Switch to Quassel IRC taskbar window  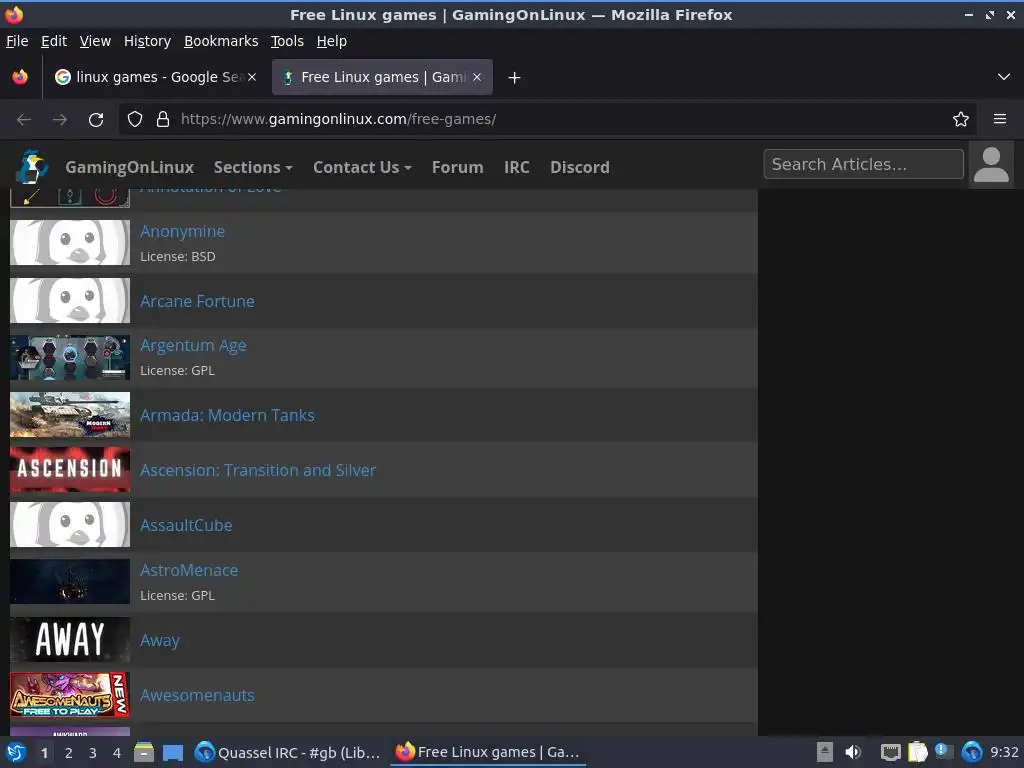point(288,752)
